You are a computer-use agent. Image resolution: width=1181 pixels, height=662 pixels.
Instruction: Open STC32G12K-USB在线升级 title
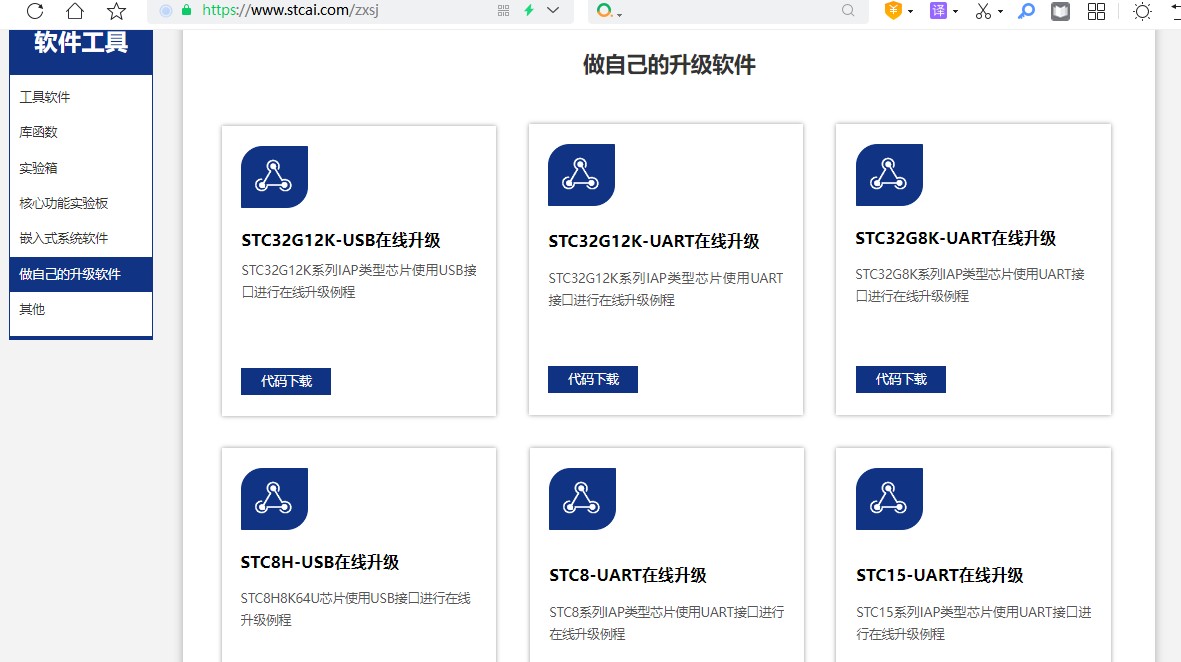[x=340, y=240]
